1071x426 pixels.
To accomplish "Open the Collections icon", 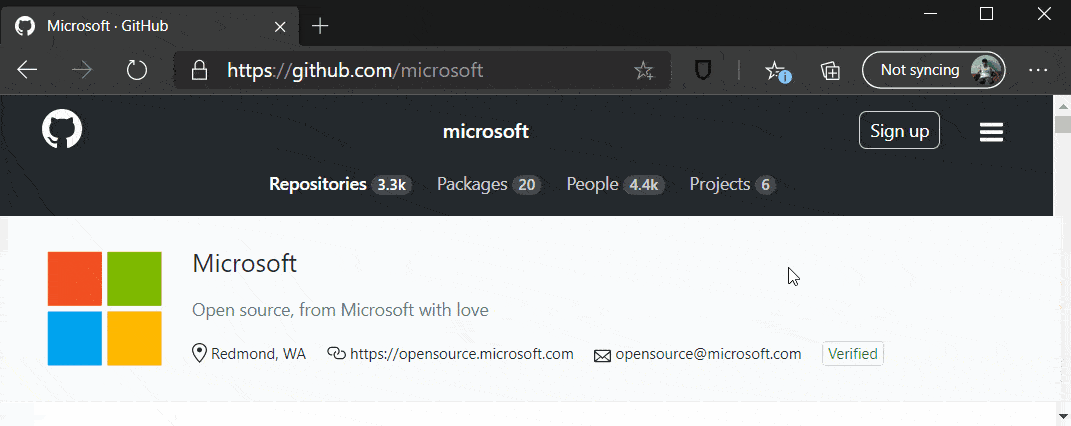I will pos(830,70).
